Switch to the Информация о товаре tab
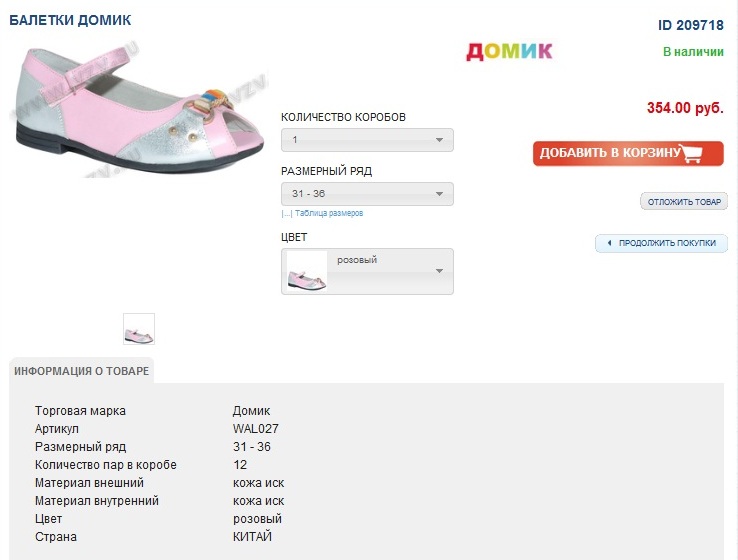 pos(82,371)
